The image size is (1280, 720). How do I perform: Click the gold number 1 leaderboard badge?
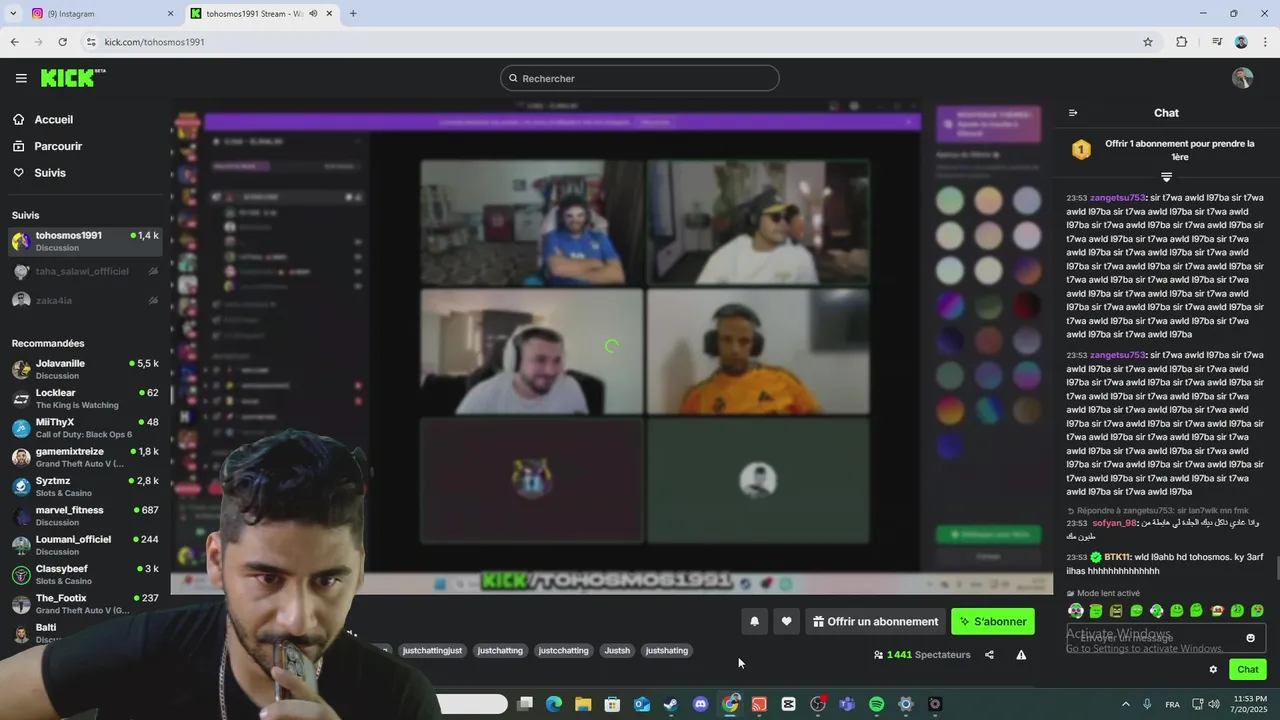pos(1081,150)
